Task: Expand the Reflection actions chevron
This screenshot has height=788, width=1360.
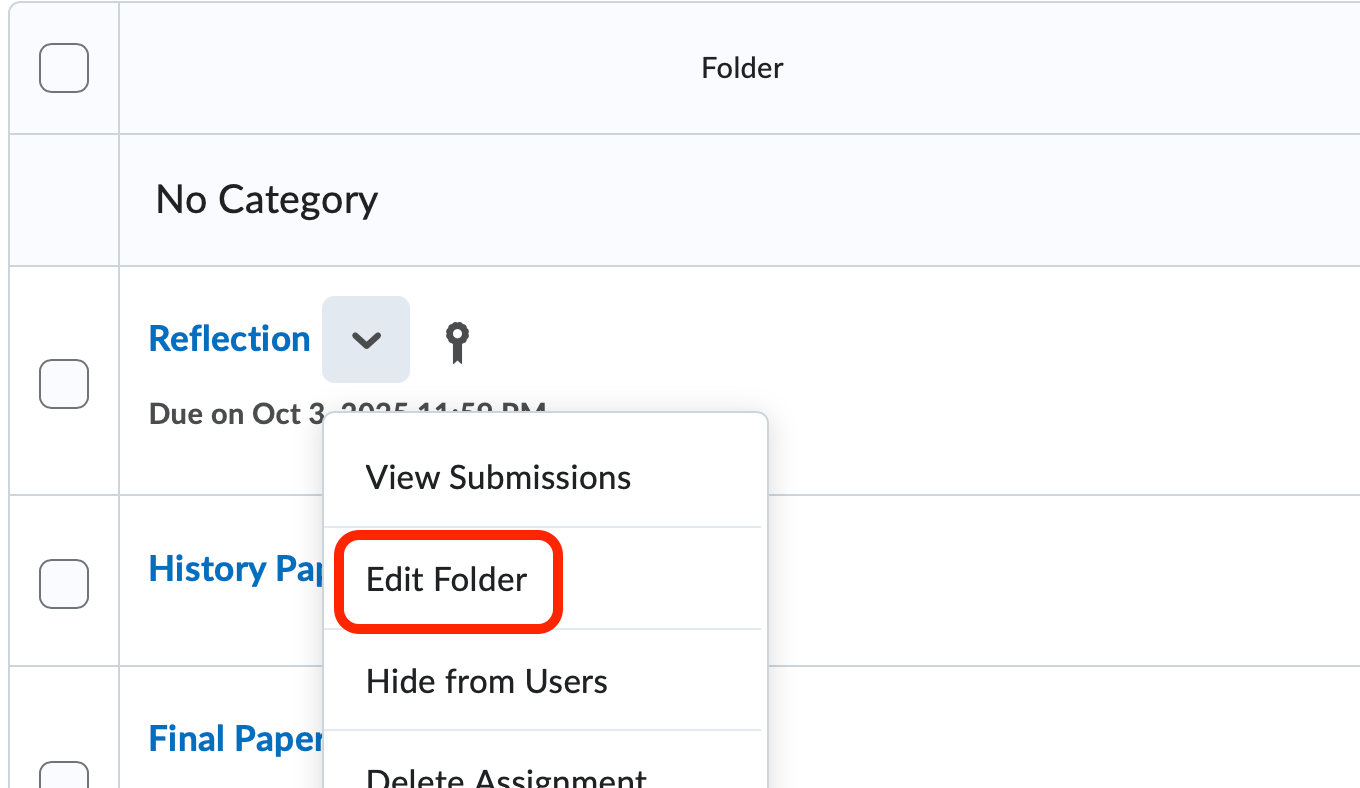Action: tap(365, 339)
